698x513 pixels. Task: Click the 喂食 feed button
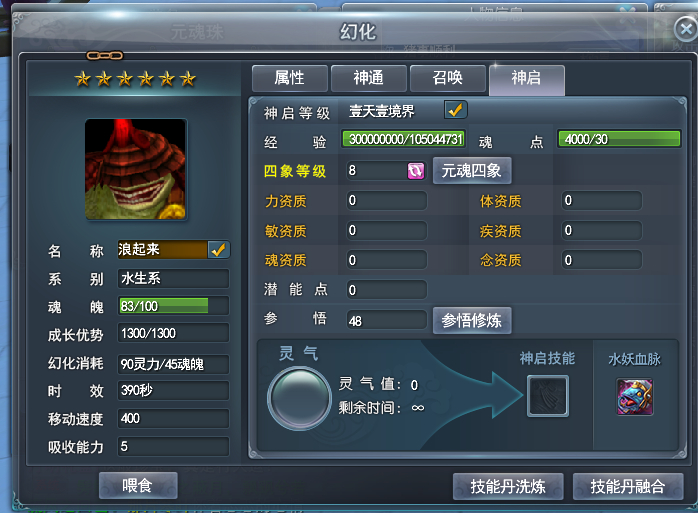138,485
